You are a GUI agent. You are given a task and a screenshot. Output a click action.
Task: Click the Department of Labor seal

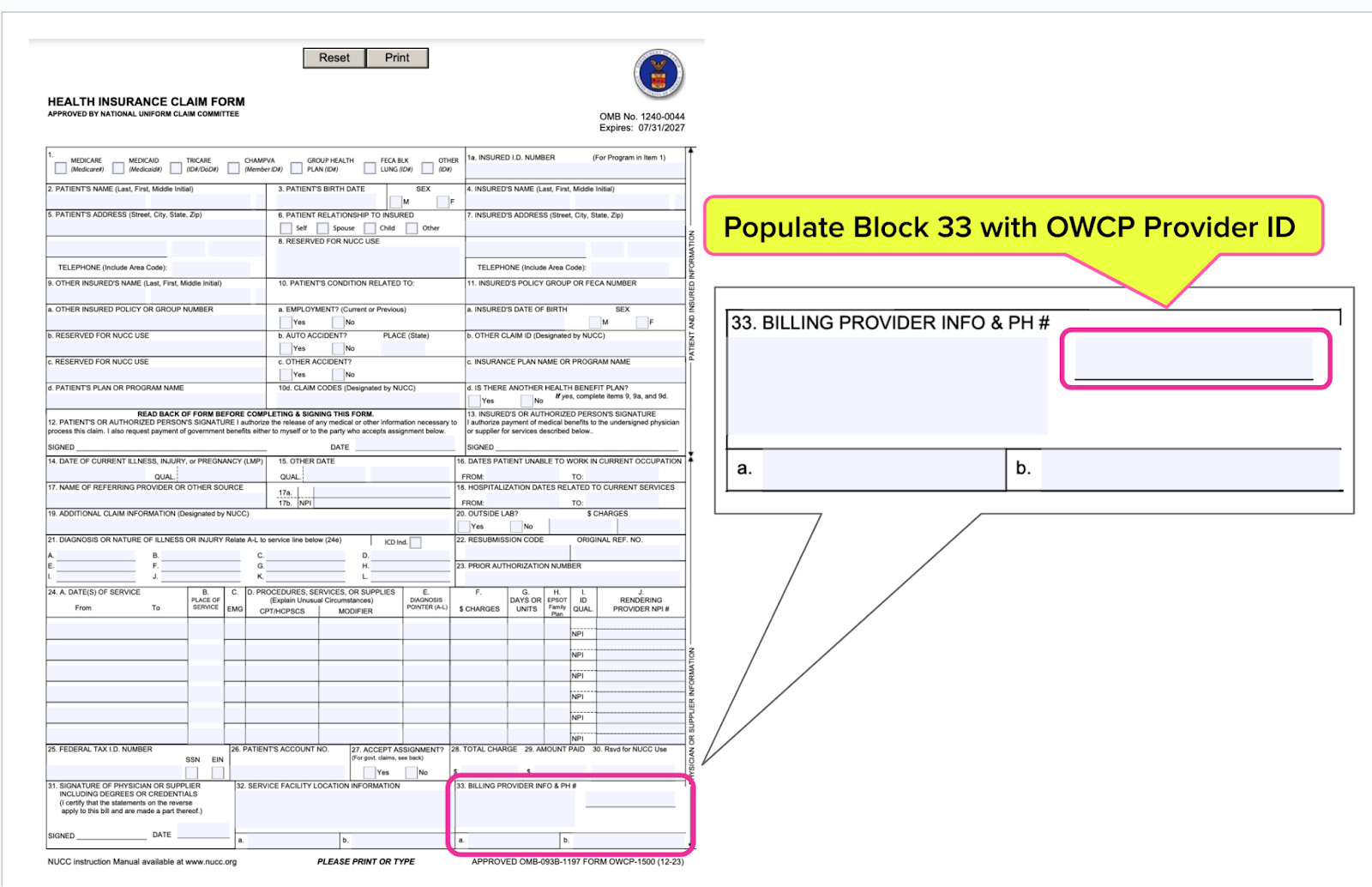coord(659,74)
